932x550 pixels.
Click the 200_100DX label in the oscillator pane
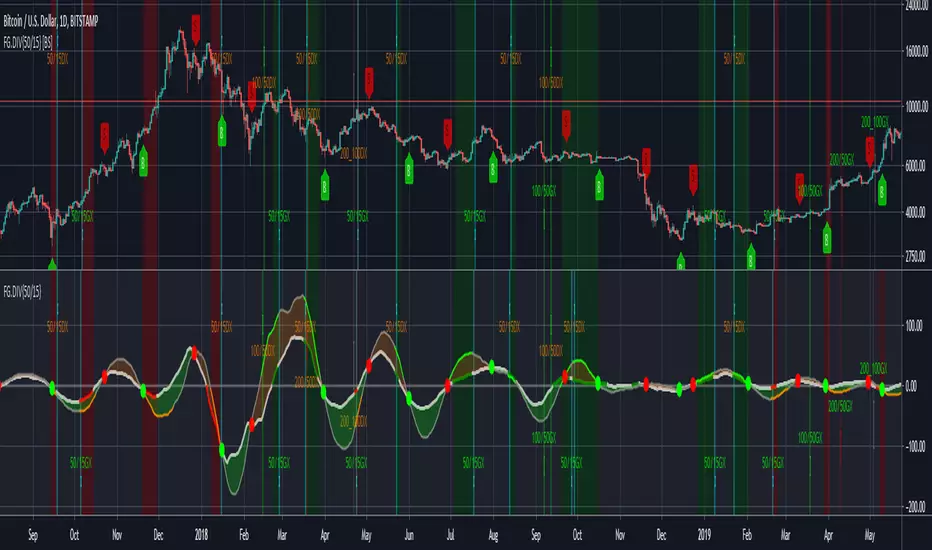tap(354, 422)
